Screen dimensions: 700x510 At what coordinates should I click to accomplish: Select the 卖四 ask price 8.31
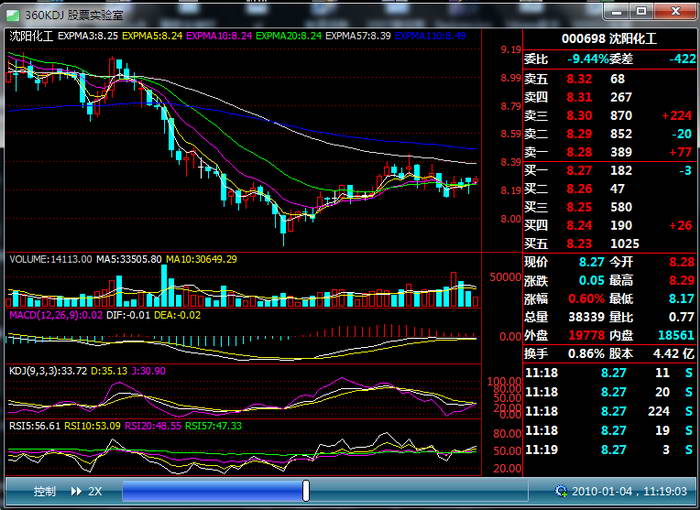579,97
